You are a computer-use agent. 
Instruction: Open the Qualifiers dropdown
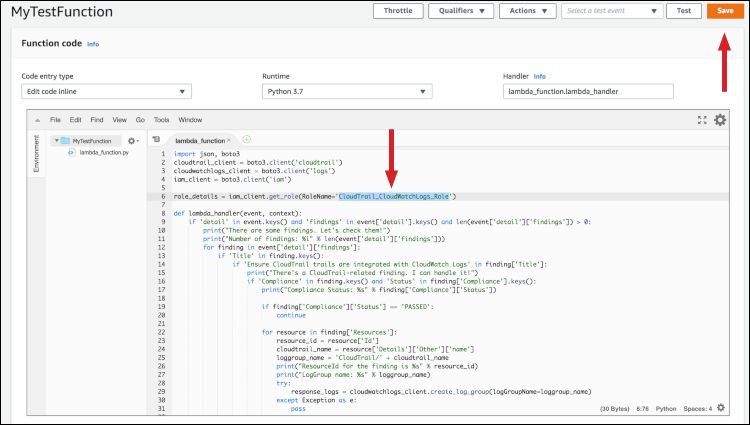[460, 11]
